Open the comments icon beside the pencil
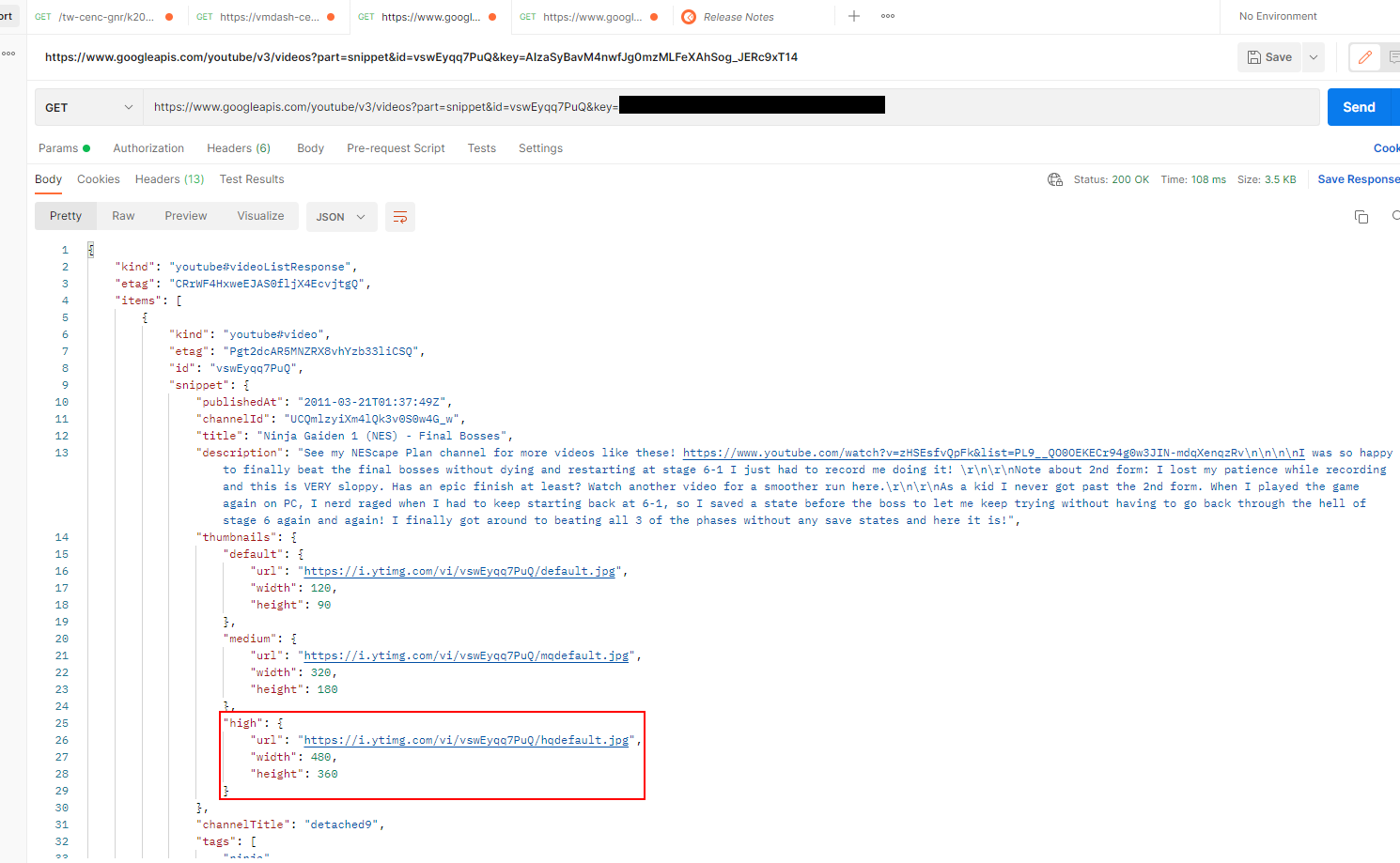1400x863 pixels. 1394,57
